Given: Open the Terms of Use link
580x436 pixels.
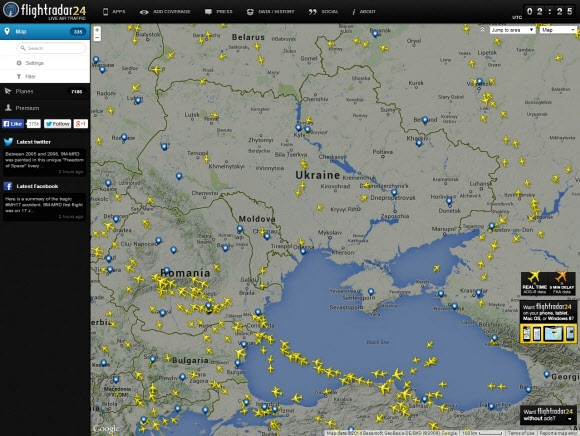Looking at the screenshot, I should (521, 433).
